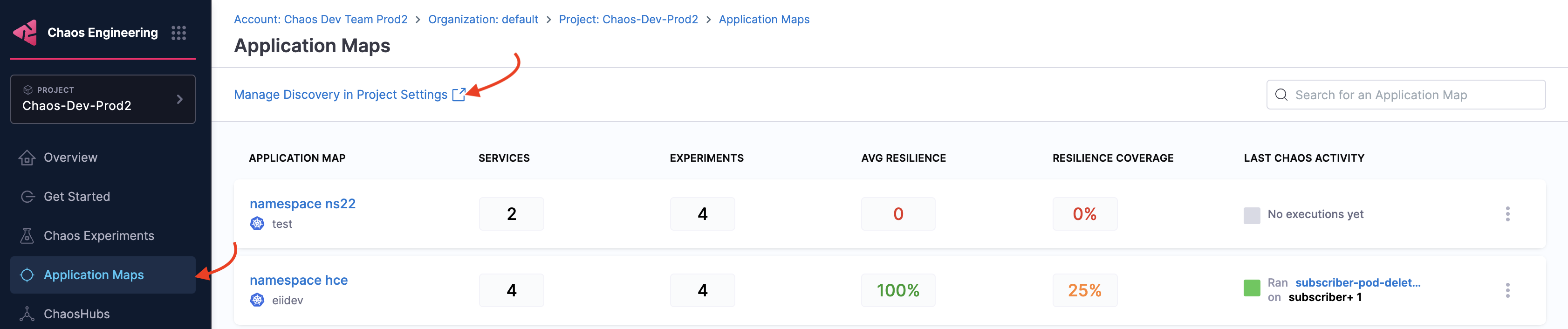Click the Harness Chaos Engineering logo

click(x=26, y=33)
